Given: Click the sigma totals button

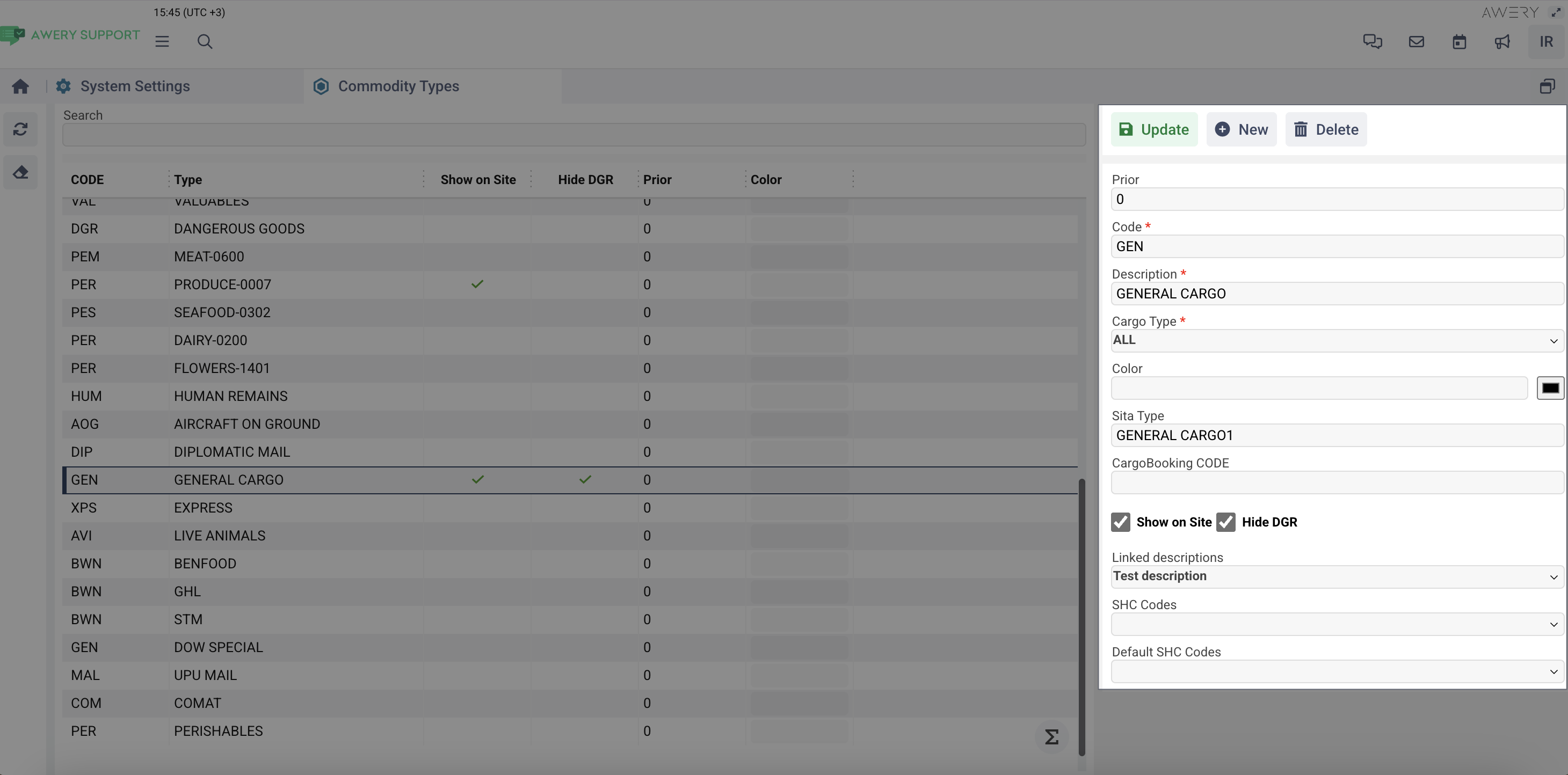Looking at the screenshot, I should 1051,737.
